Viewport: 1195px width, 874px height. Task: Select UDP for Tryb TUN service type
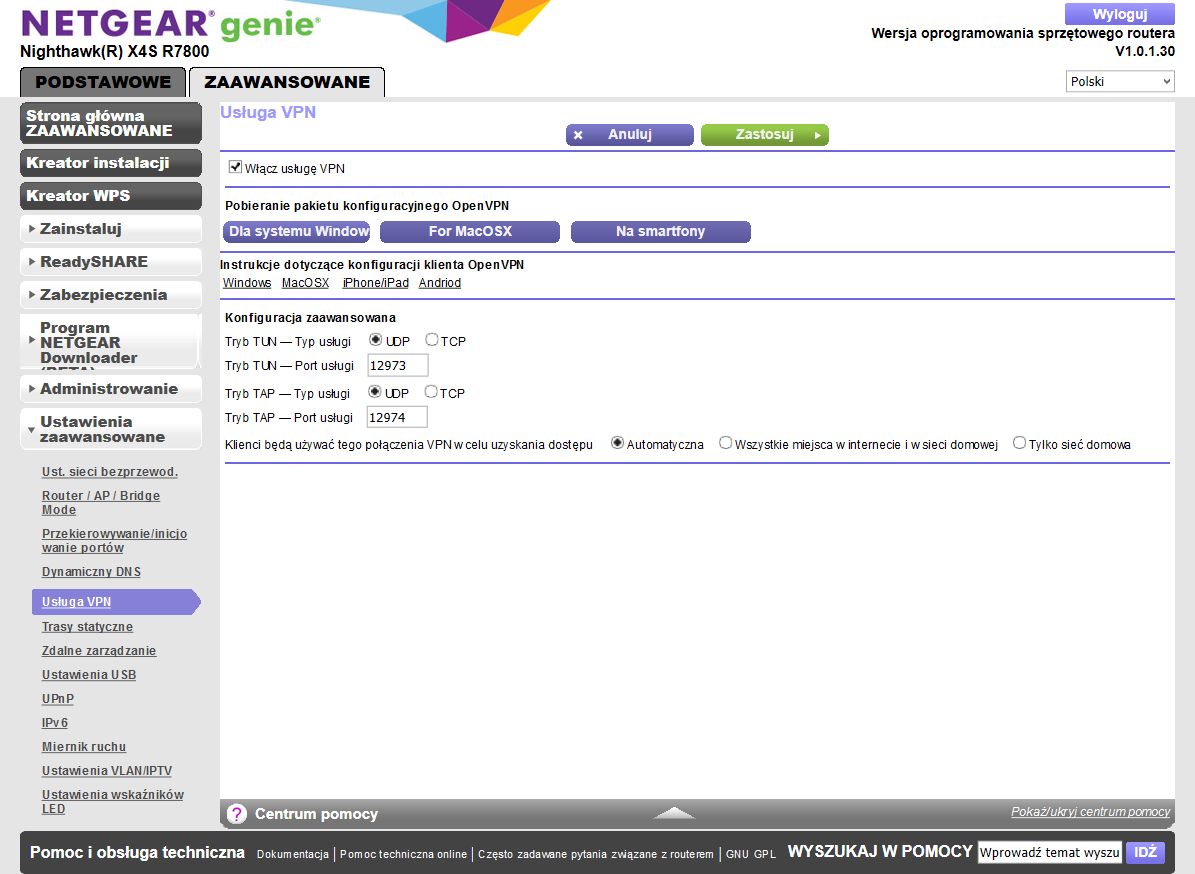point(375,340)
